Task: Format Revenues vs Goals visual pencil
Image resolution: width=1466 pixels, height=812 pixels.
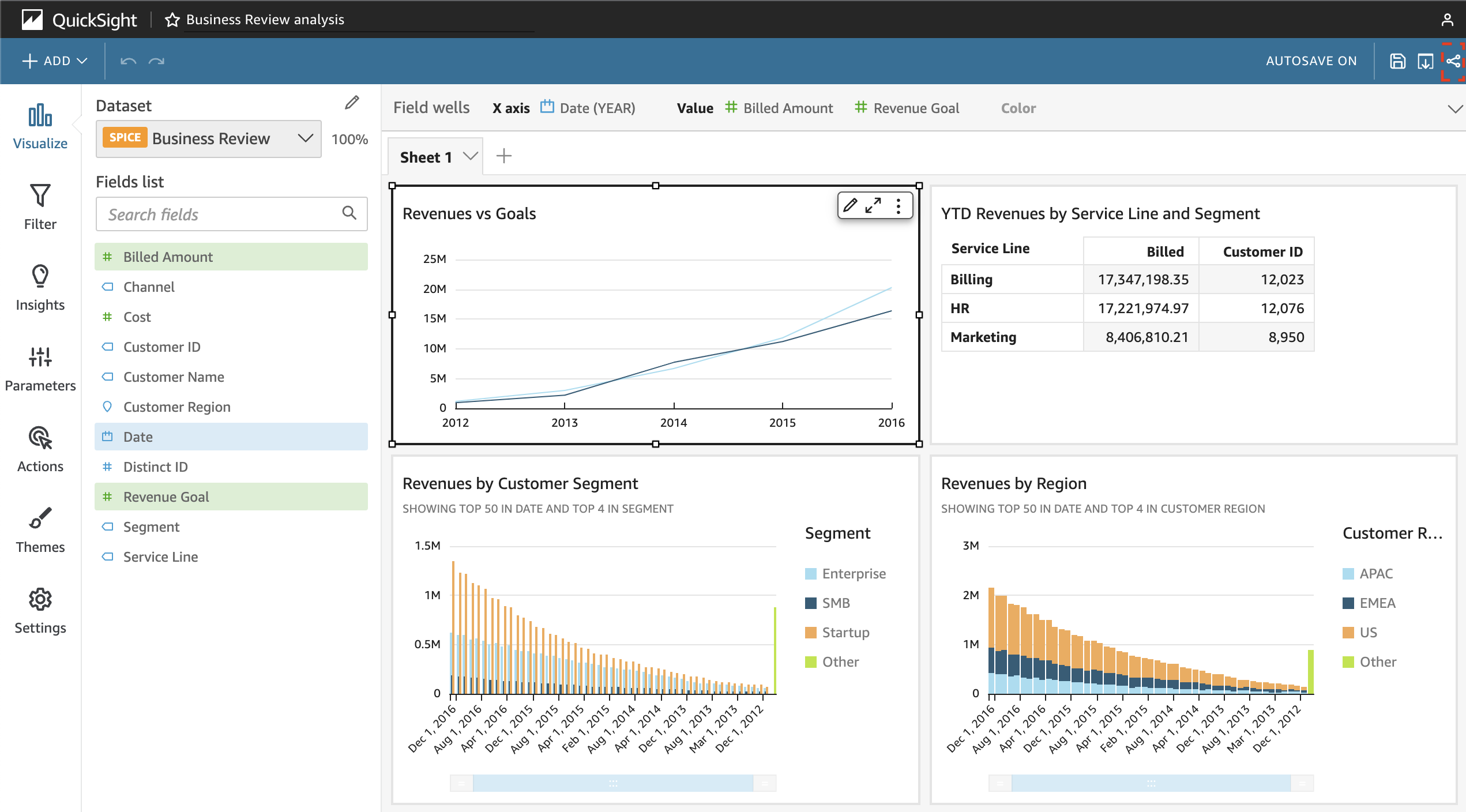Action: 850,205
